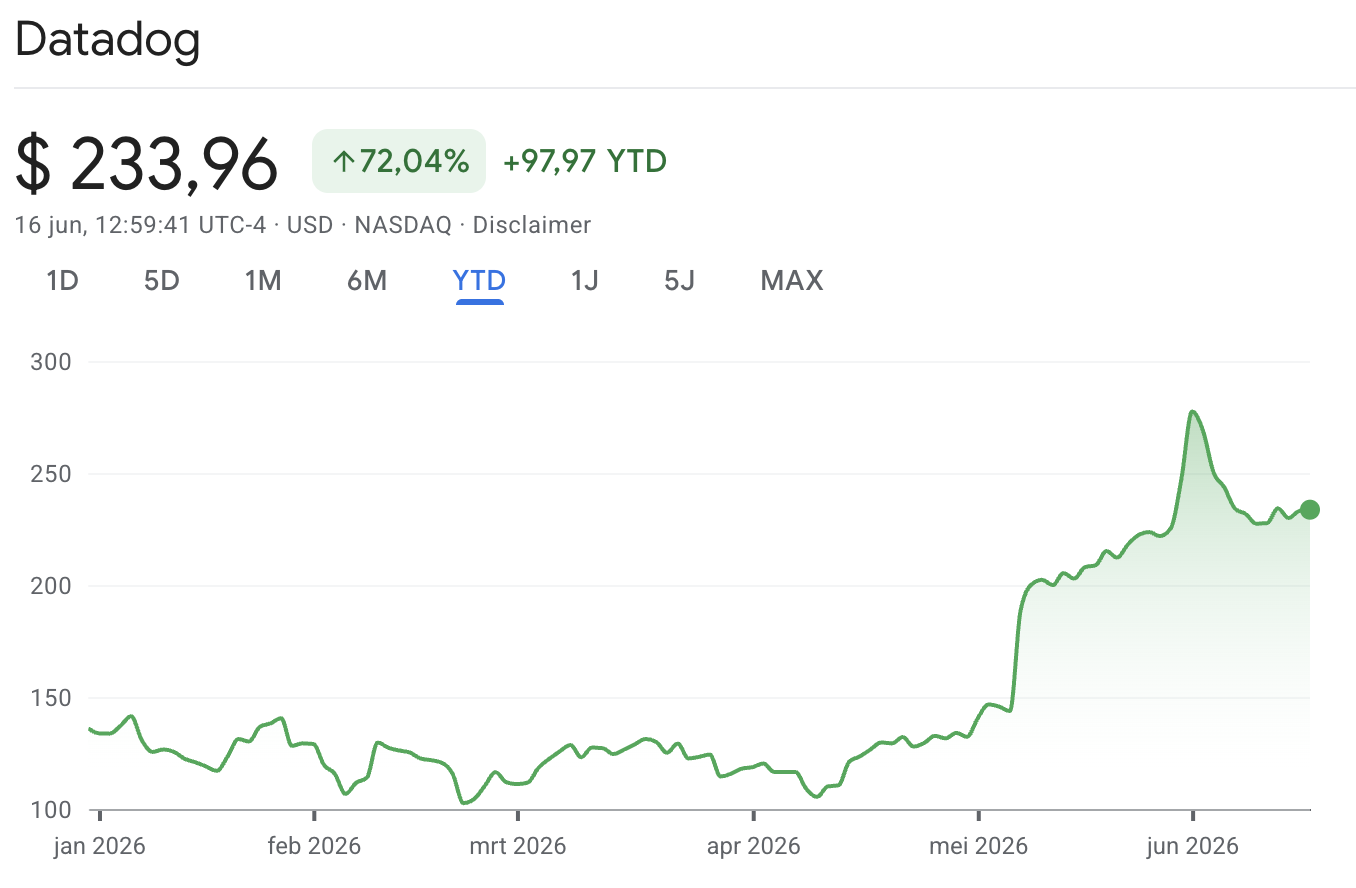The height and width of the screenshot is (888, 1356).
Task: Click the 200 y-axis label
Action: (52, 586)
